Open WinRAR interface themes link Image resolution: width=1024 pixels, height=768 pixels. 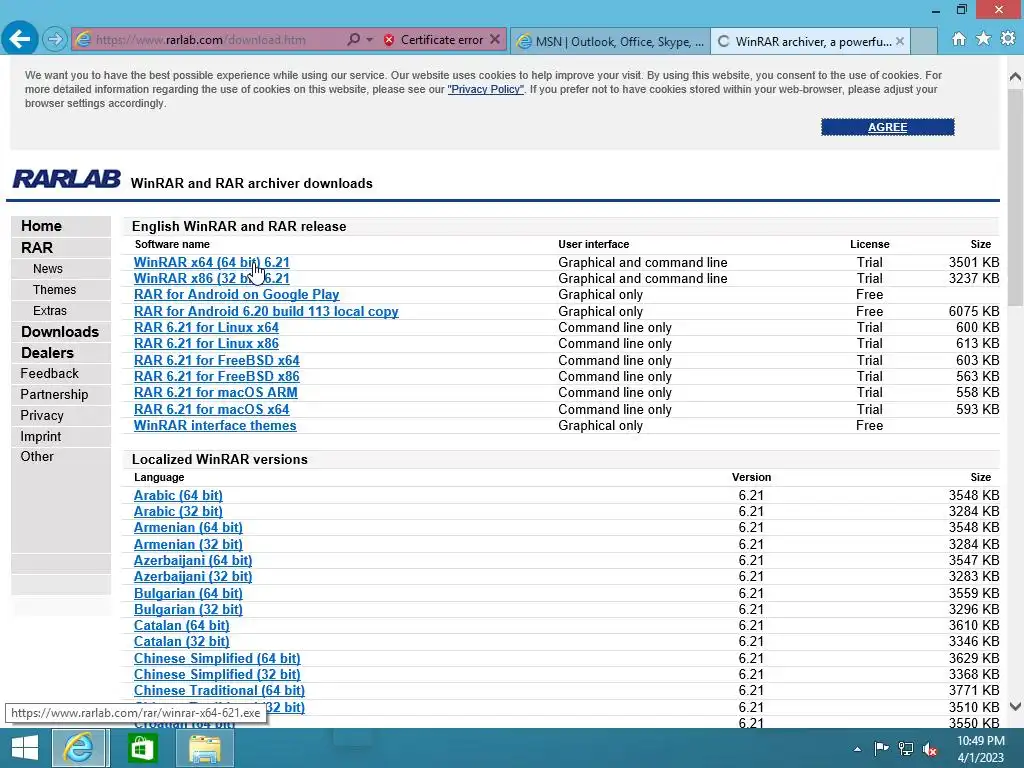click(215, 426)
